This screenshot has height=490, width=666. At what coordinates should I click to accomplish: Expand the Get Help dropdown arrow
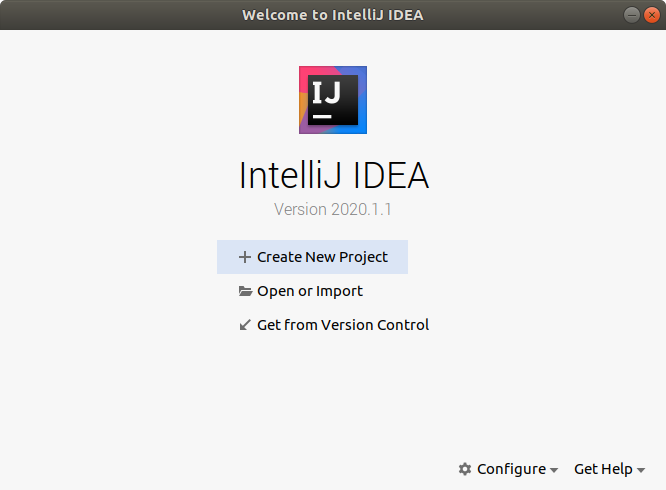pos(641,470)
